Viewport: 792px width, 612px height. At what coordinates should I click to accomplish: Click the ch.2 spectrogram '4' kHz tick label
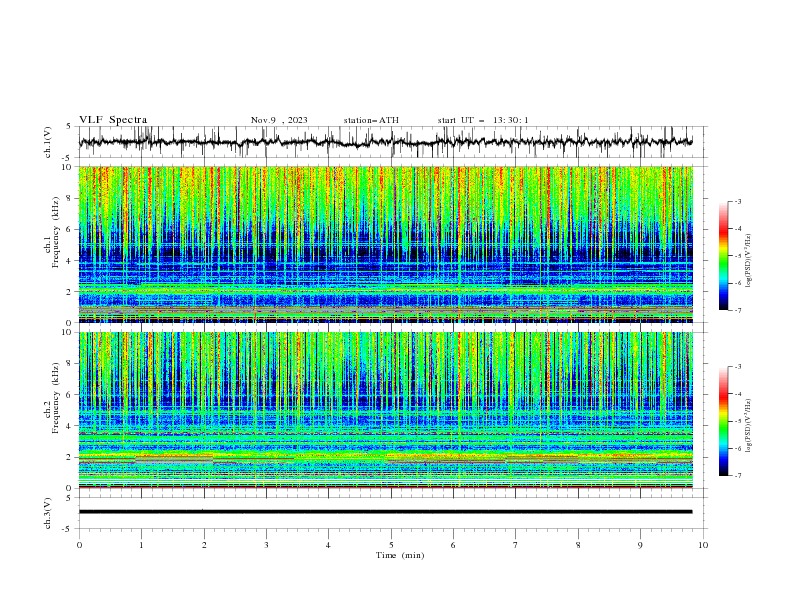pos(69,426)
